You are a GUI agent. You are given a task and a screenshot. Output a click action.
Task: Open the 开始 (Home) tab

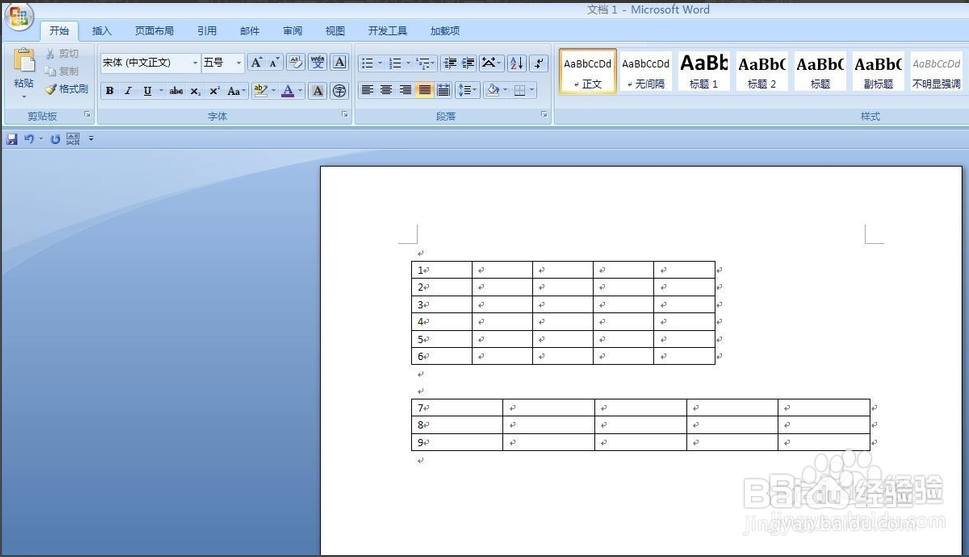[59, 31]
